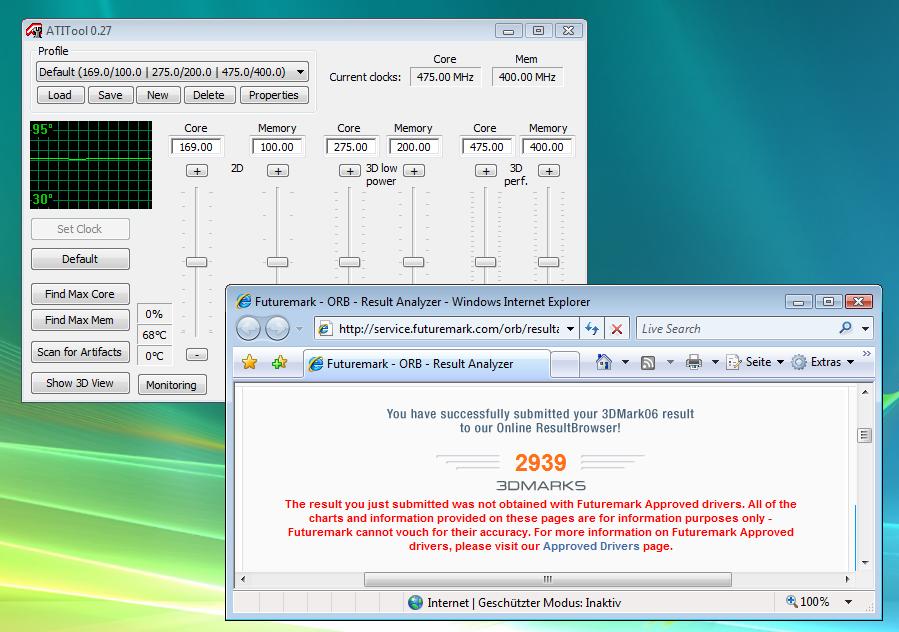Open search provider options dropdown

click(x=865, y=329)
